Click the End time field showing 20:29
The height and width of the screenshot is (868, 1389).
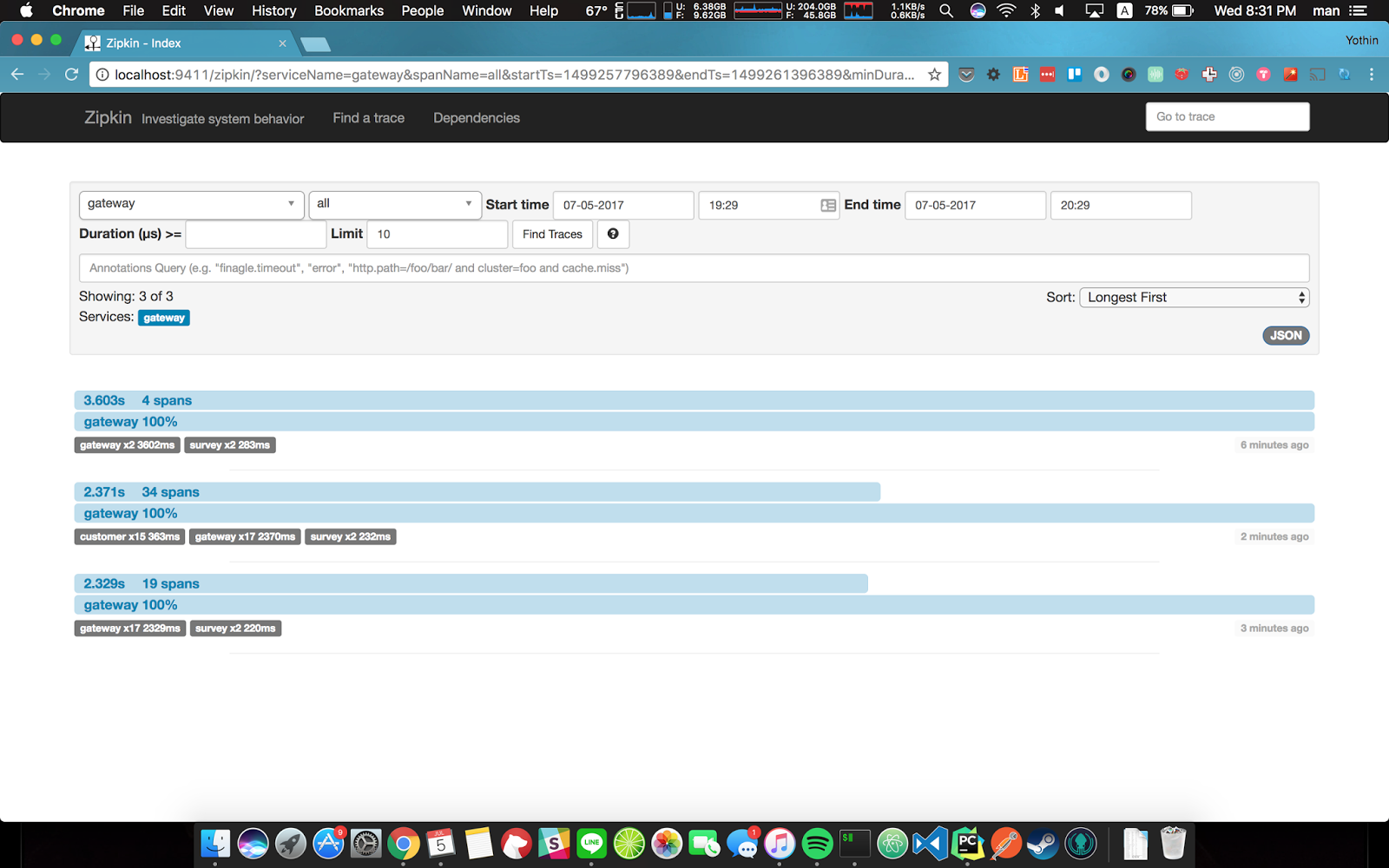point(1121,206)
